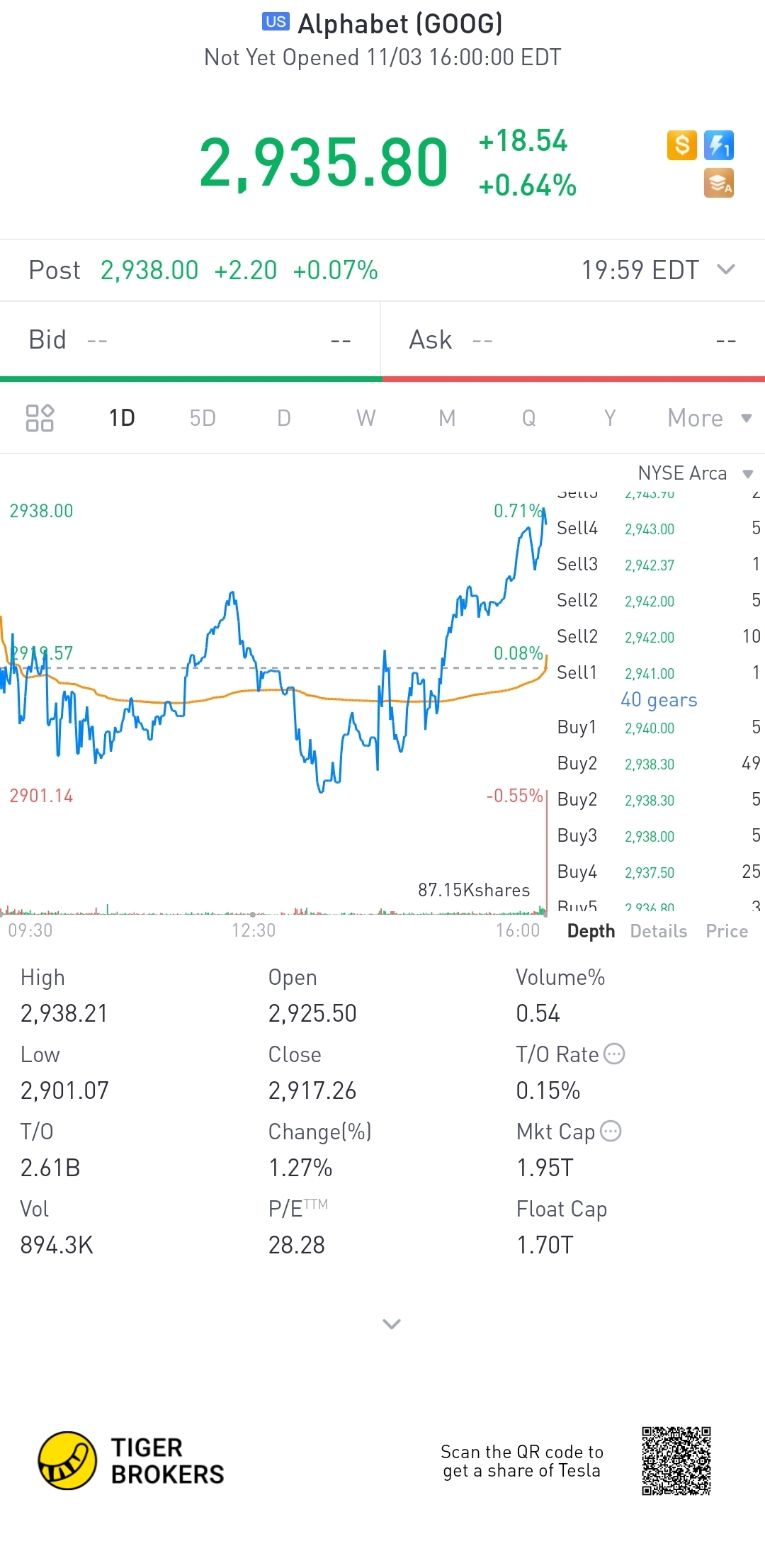Screen dimensions: 765x1568
Task: Tap the blue lightning bolt icon
Action: click(719, 145)
